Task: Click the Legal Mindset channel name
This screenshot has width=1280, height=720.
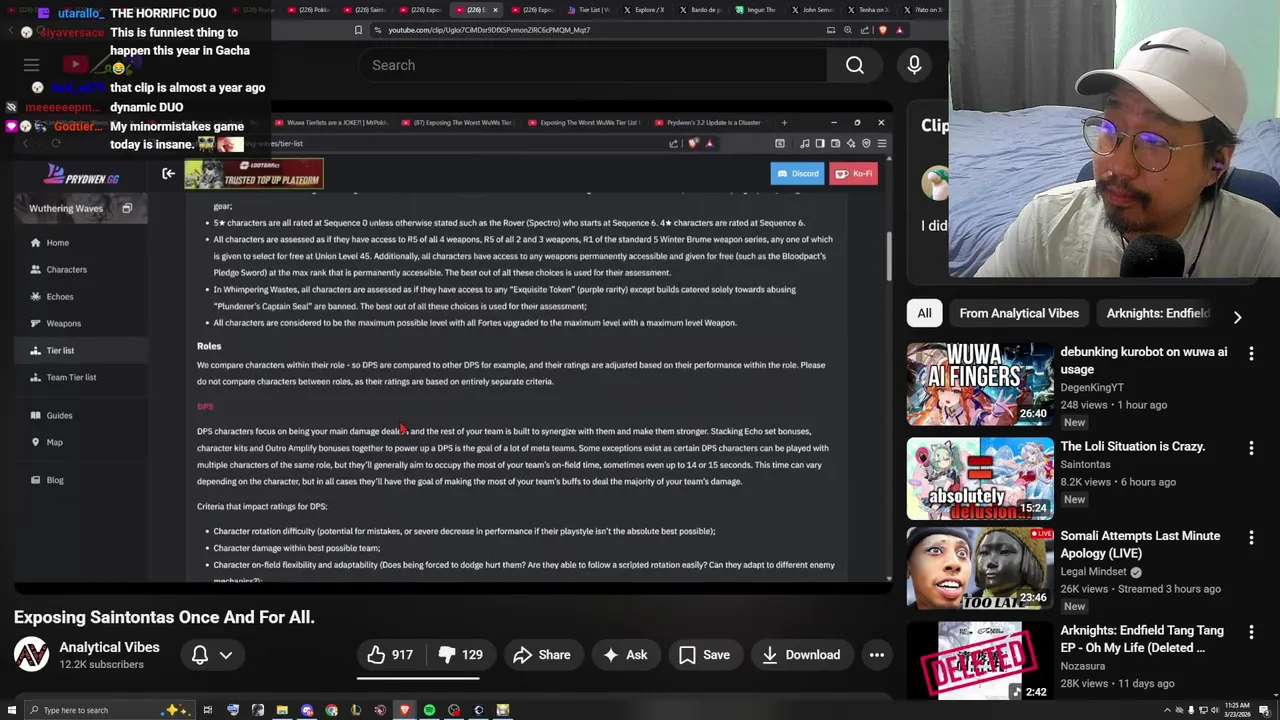Action: (x=1093, y=572)
